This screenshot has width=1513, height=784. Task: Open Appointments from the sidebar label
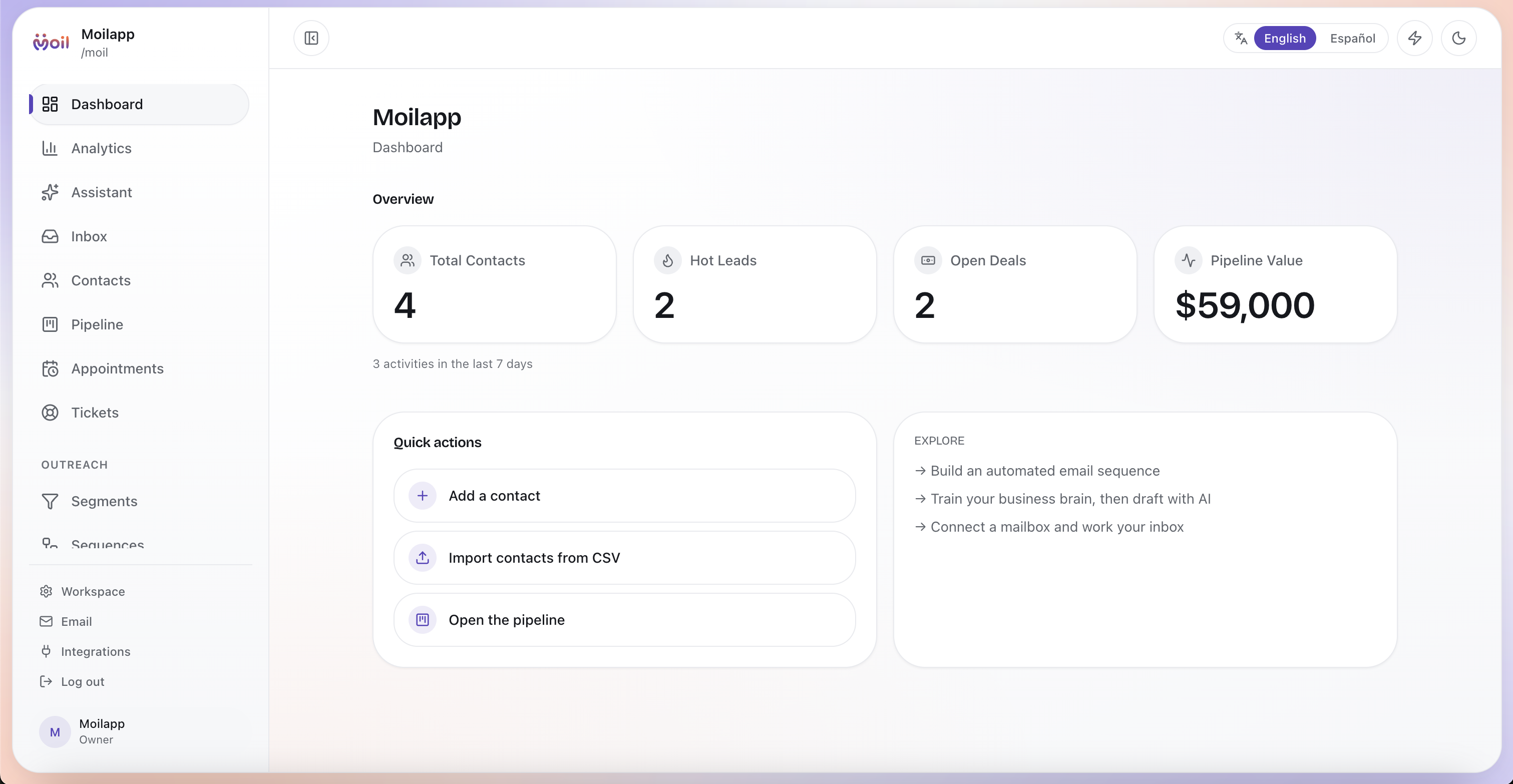tap(118, 368)
